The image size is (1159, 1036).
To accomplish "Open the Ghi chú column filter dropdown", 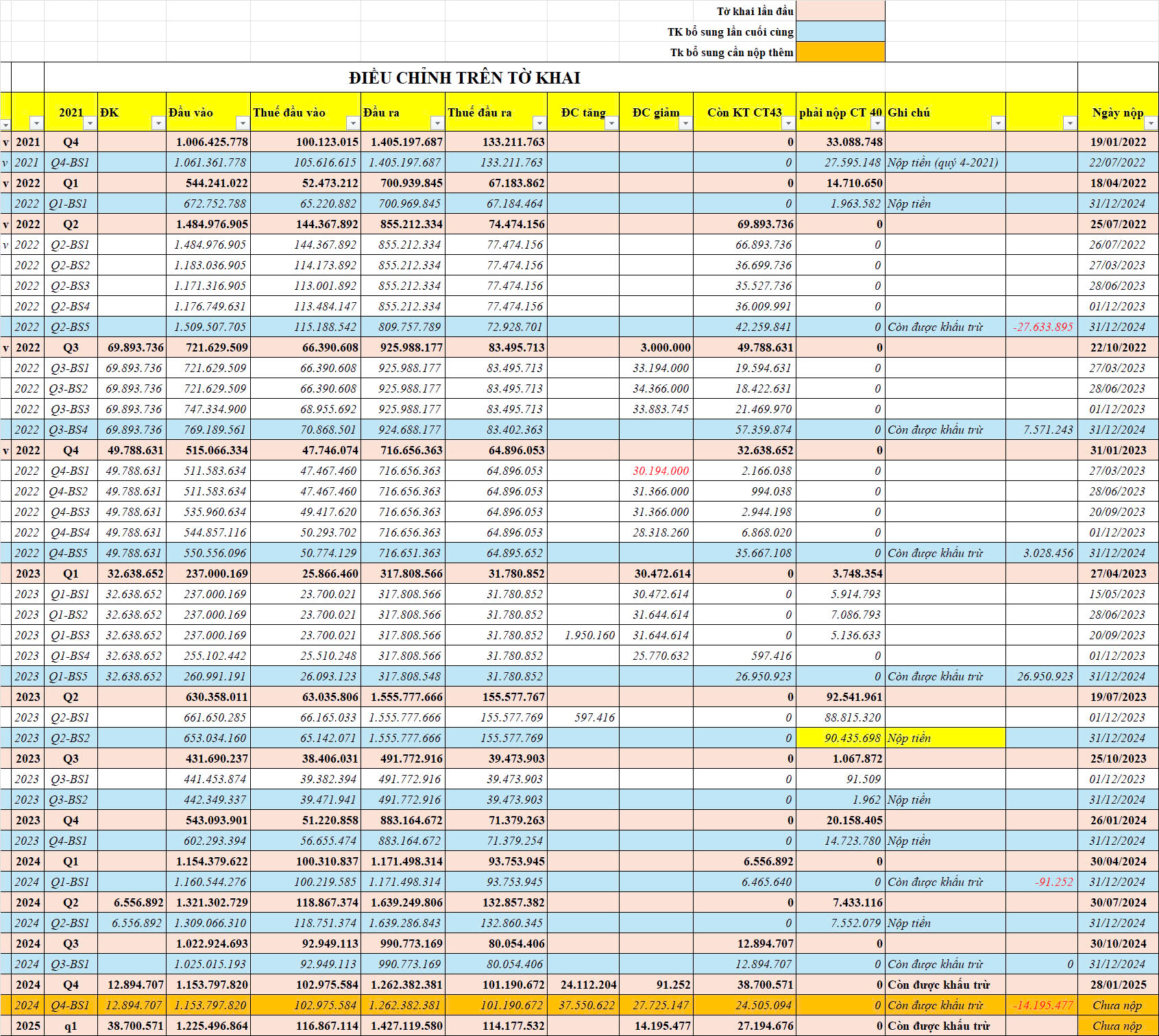I will (x=998, y=123).
